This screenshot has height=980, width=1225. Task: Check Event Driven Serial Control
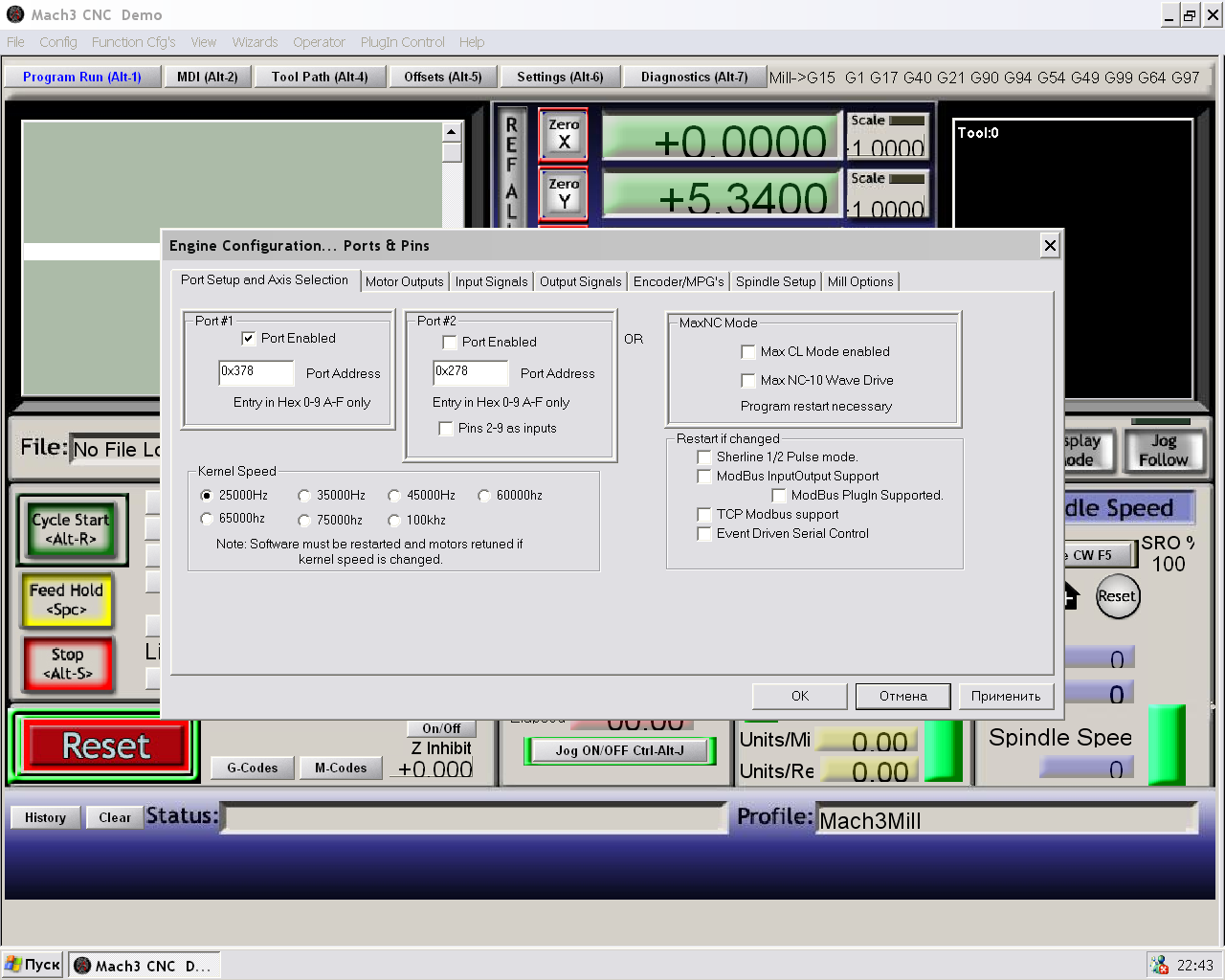[x=703, y=533]
